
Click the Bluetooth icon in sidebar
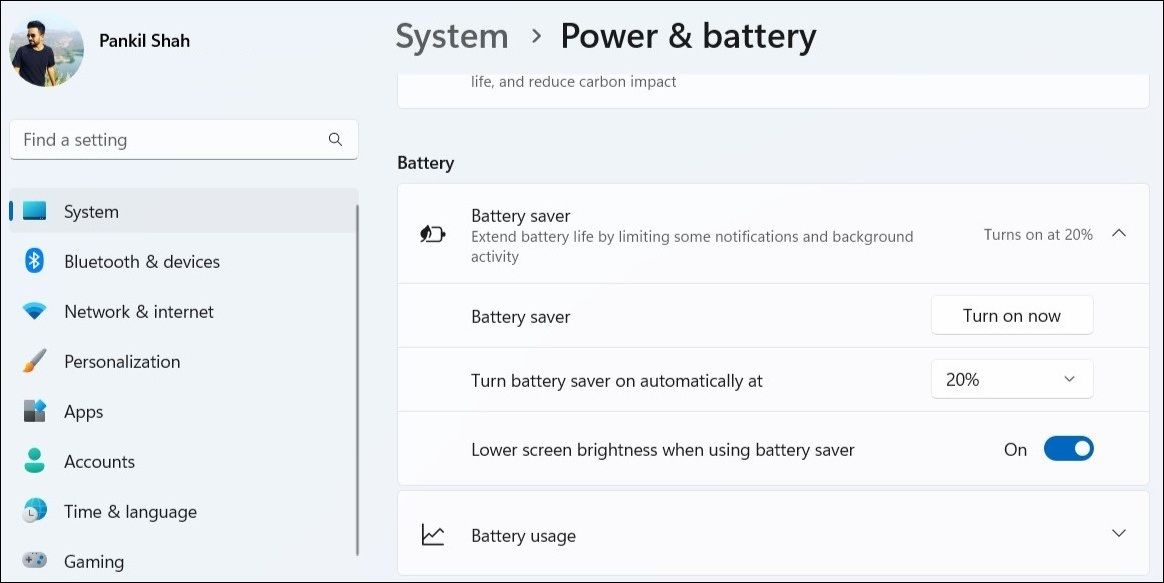(35, 262)
